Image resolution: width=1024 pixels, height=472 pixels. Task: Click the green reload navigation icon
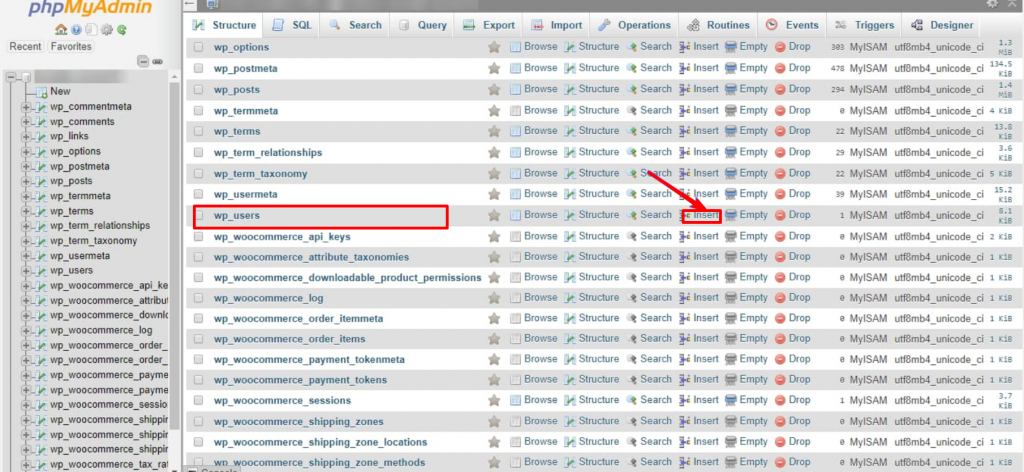pyautogui.click(x=121, y=29)
